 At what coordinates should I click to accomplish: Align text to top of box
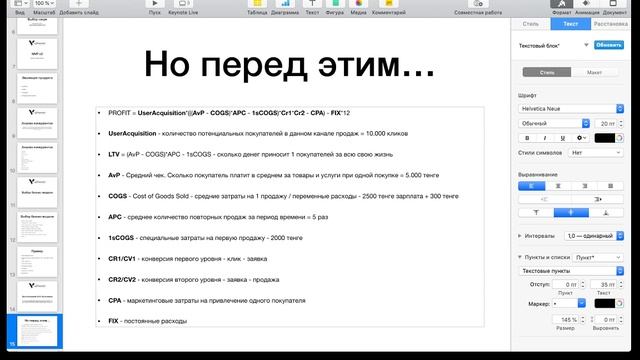(536, 213)
